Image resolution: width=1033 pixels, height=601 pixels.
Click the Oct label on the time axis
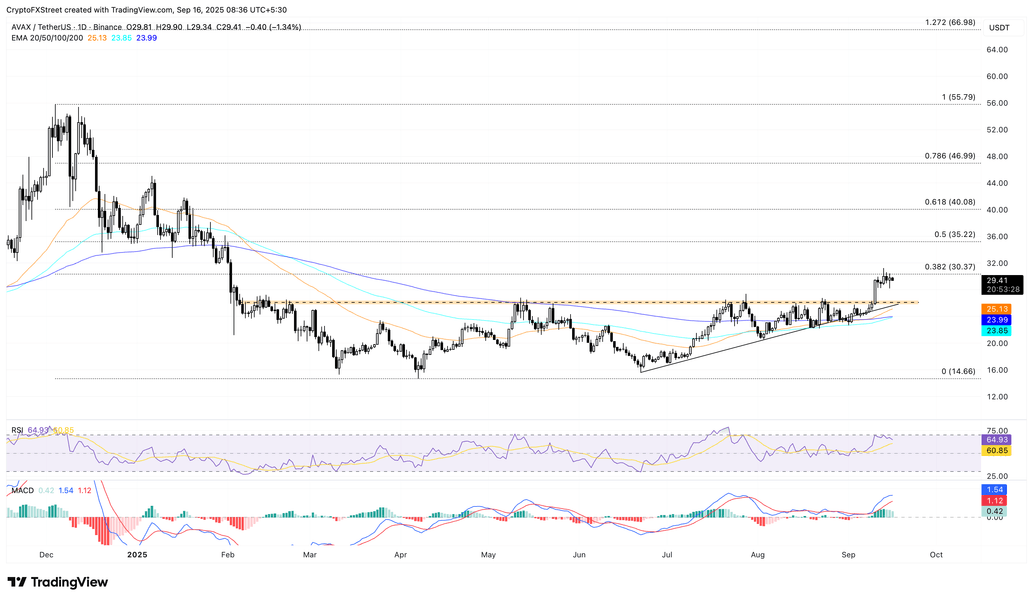point(935,554)
